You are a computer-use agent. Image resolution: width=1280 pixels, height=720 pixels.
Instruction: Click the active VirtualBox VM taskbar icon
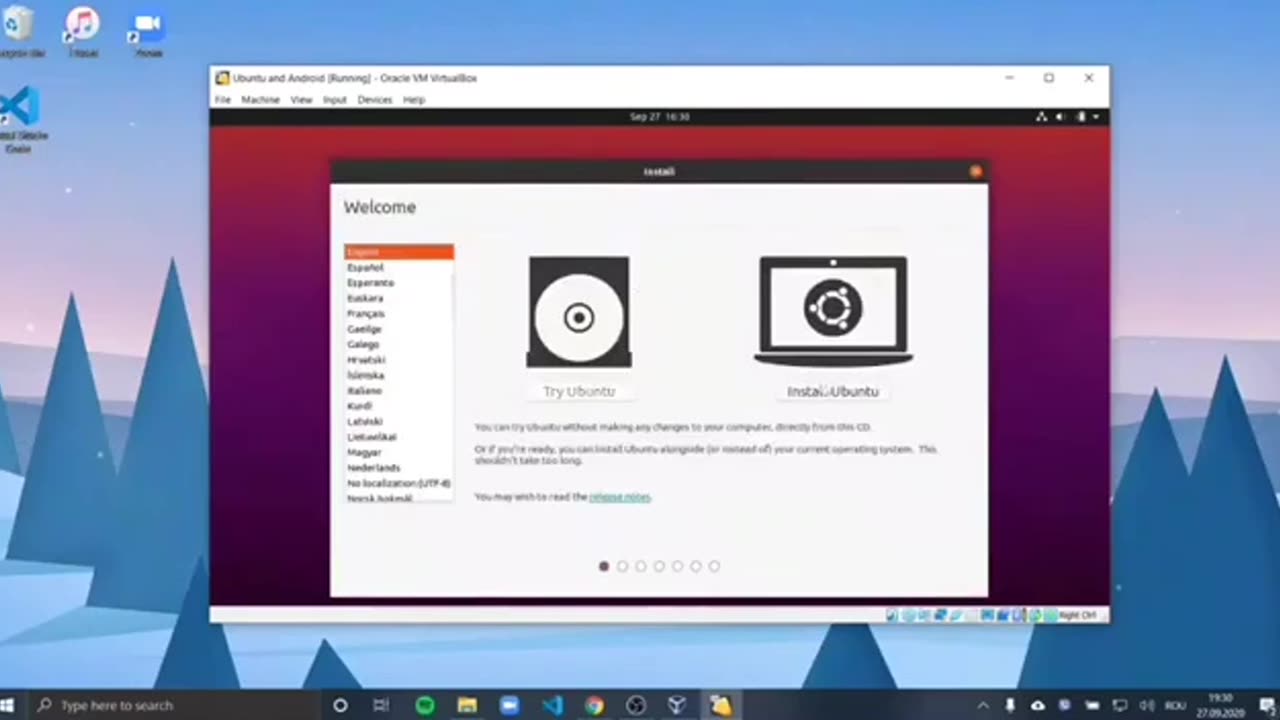(720, 705)
